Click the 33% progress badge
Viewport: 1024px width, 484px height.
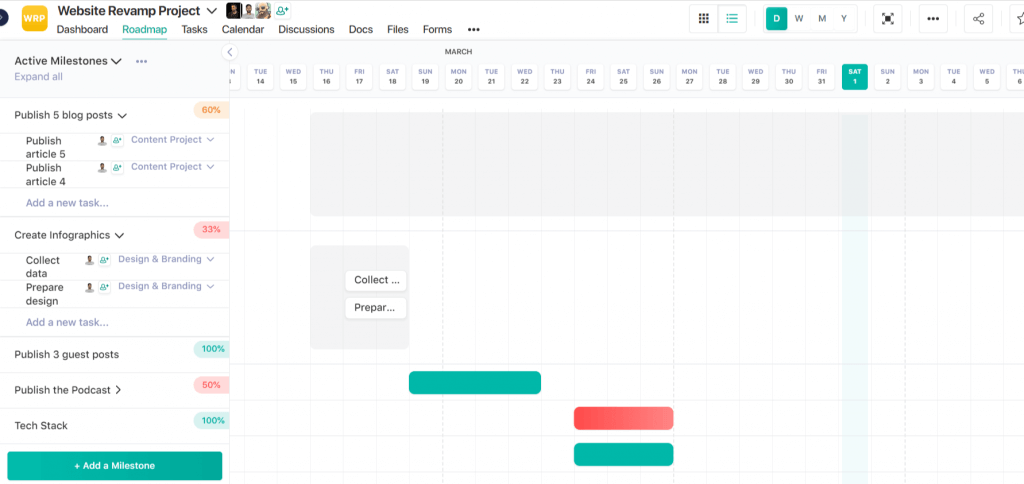[x=211, y=230]
